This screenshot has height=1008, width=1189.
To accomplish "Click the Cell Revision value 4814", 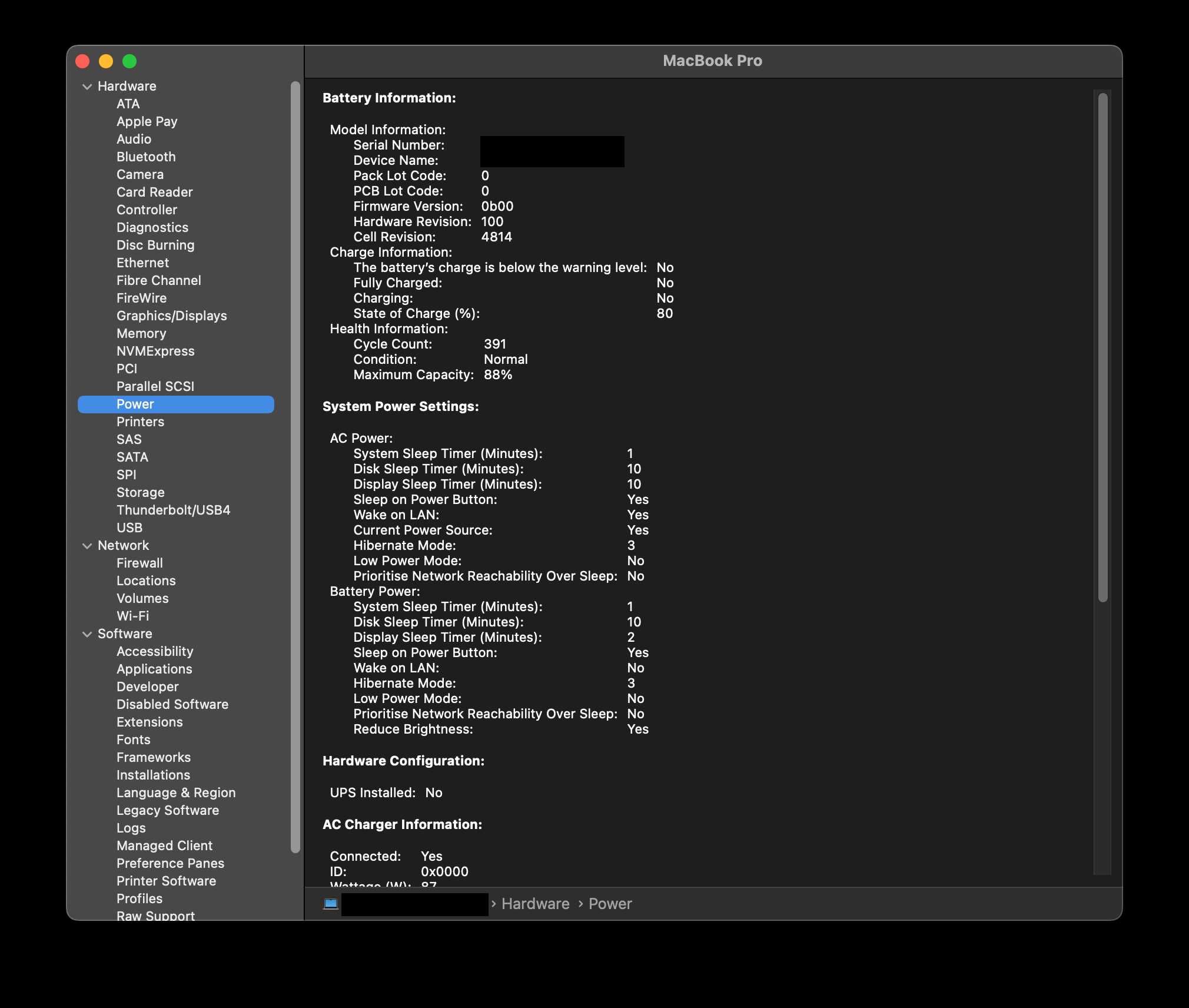I will (497, 237).
